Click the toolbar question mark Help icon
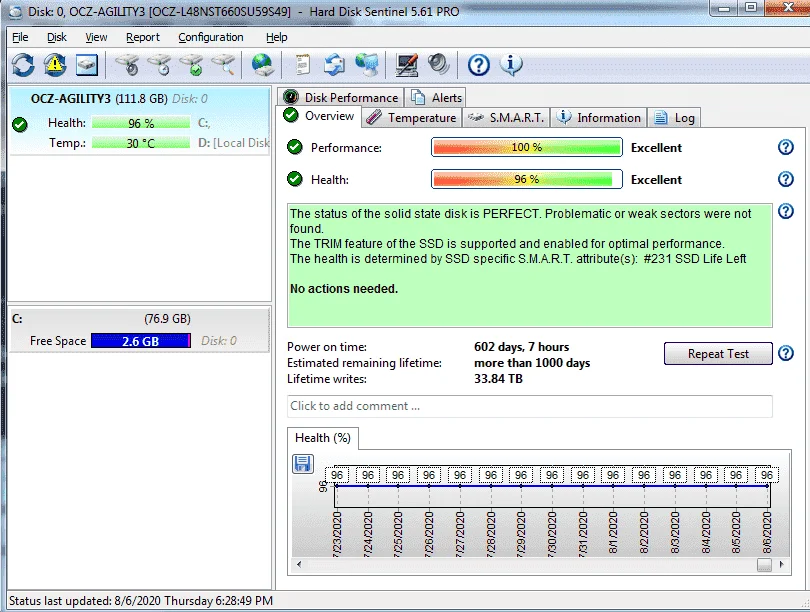 click(x=479, y=65)
